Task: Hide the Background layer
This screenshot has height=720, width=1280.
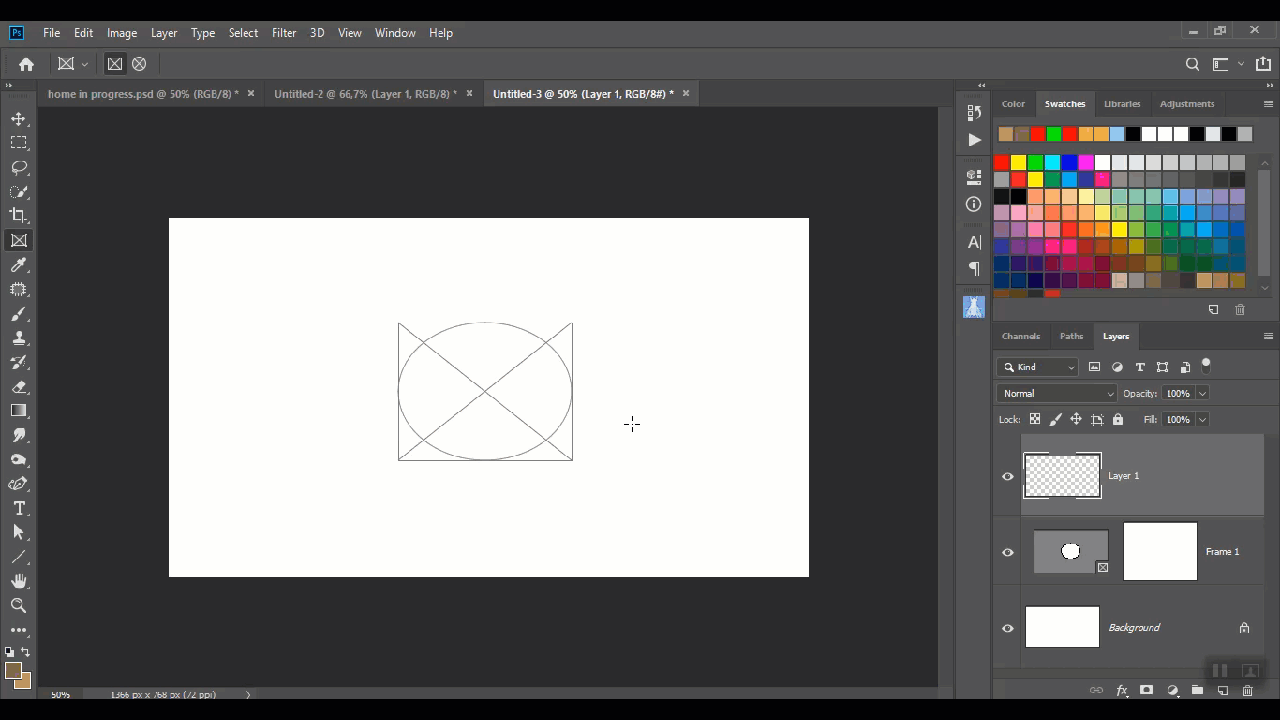Action: pos(1008,628)
